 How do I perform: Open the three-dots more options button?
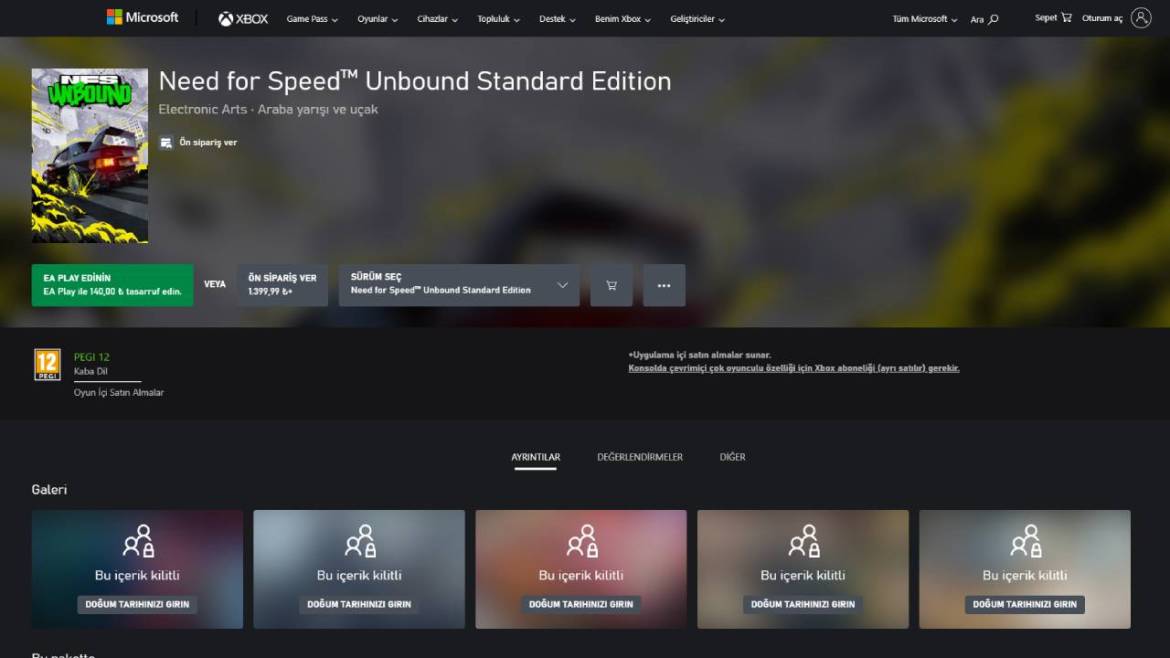(664, 285)
